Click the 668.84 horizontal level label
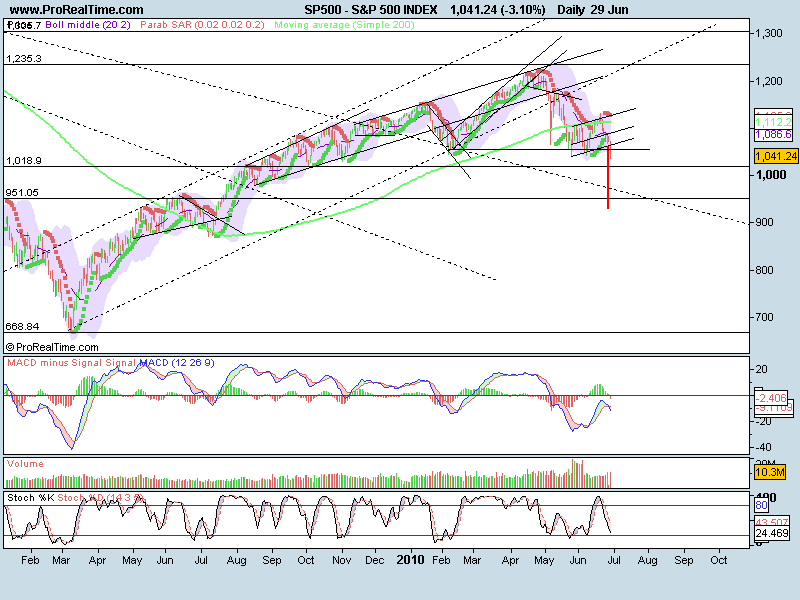This screenshot has height=600, width=800. pyautogui.click(x=22, y=327)
